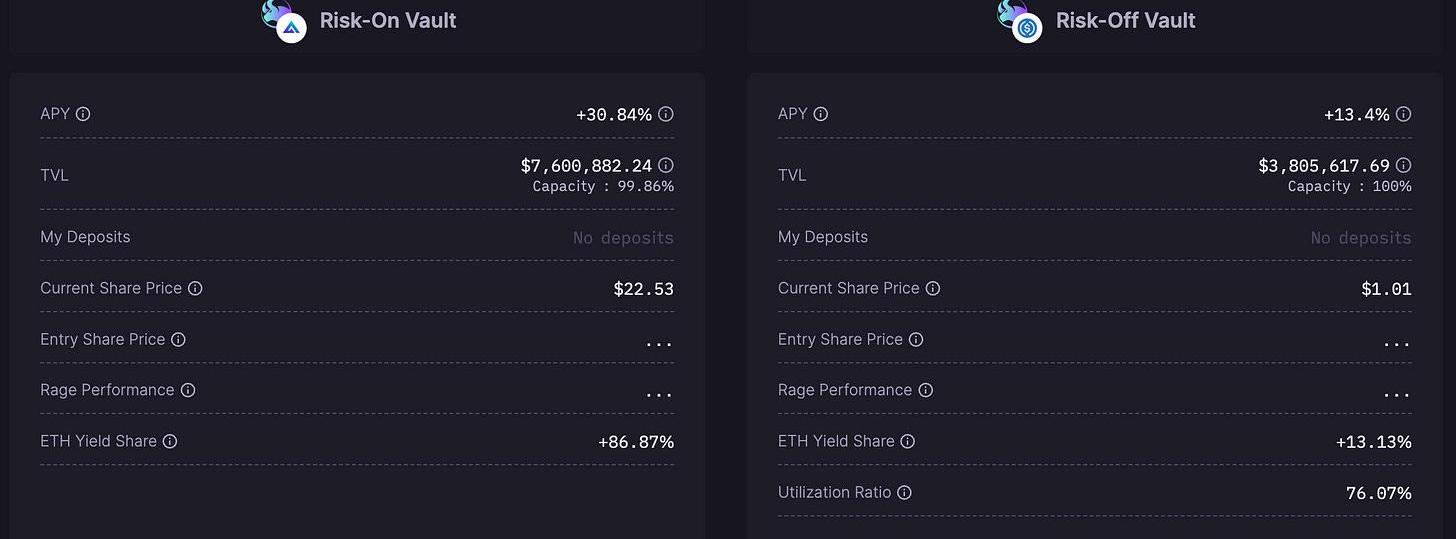Open info for Risk-Off Current Share Price
Viewport: 1456px width, 539px height.
[x=933, y=288]
